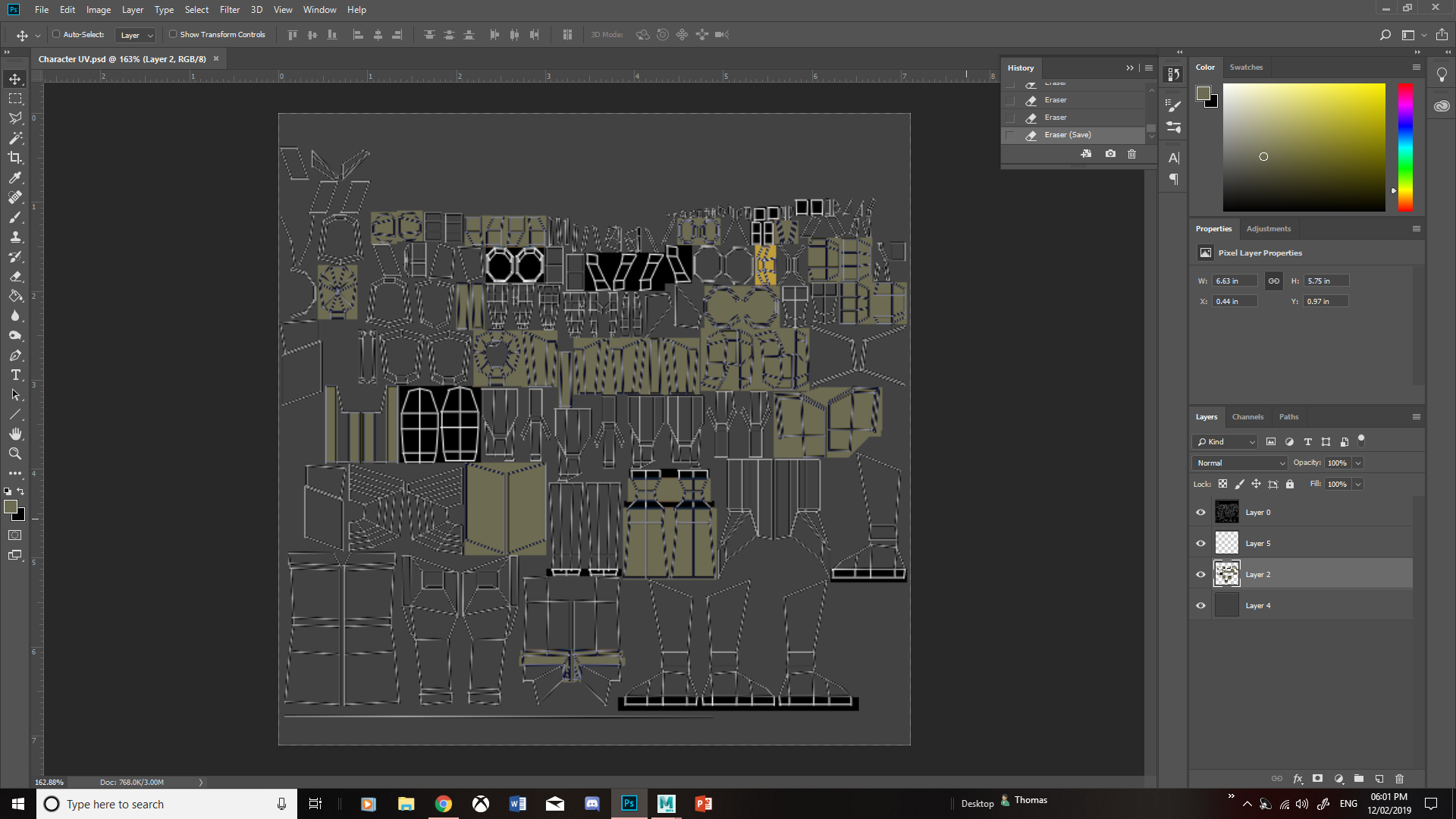Open the Fill value dropdown arrow
1456x819 pixels.
(1358, 484)
